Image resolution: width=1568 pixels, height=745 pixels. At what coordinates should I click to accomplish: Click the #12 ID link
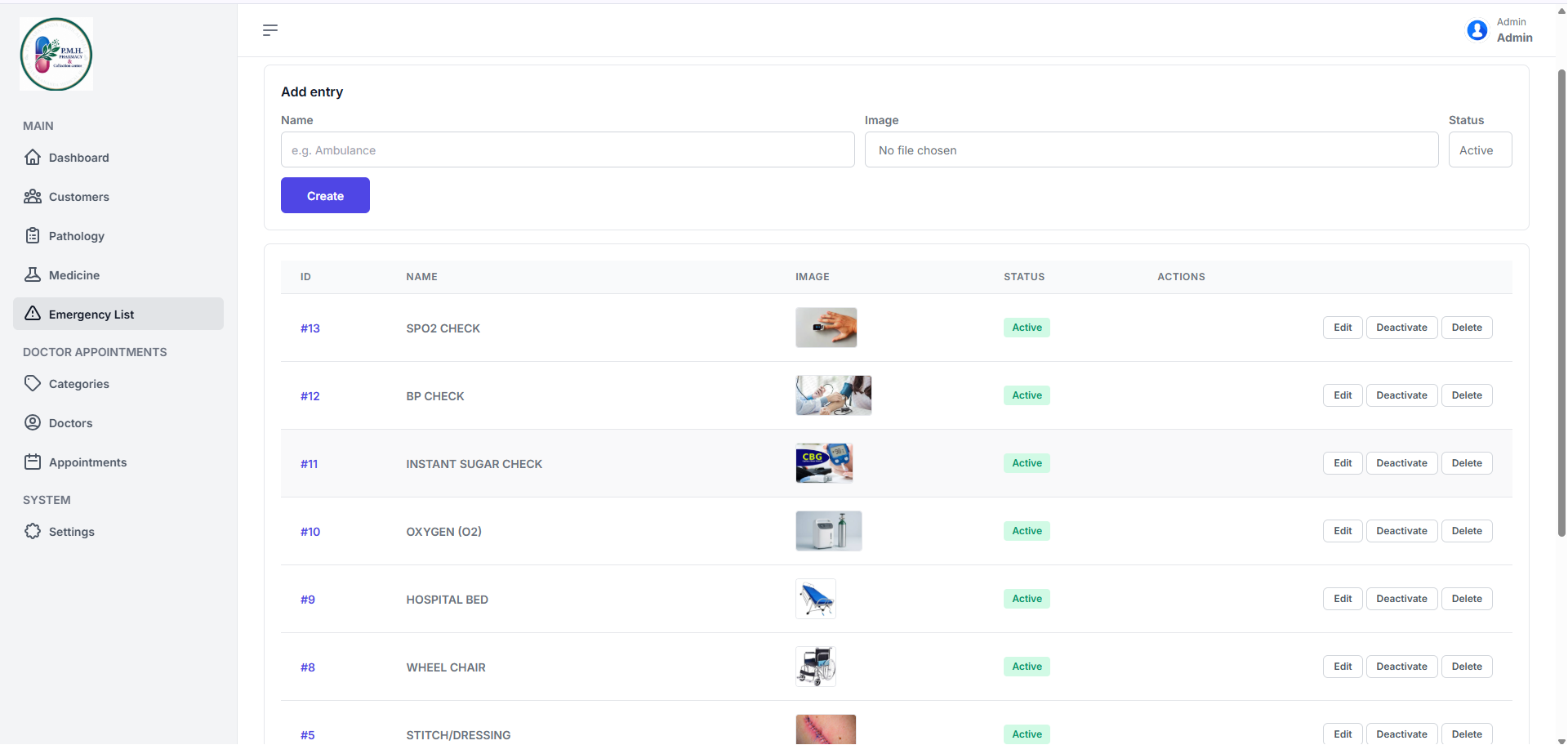[x=310, y=396]
